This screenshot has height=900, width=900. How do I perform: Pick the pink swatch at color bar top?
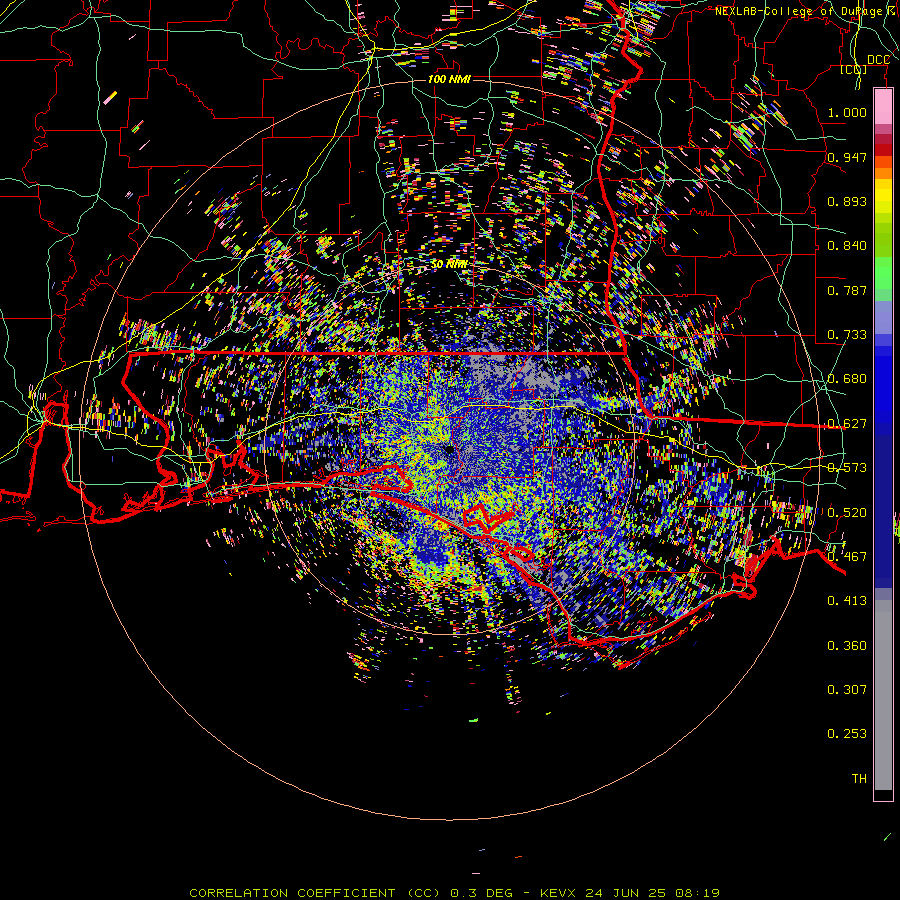[x=883, y=107]
